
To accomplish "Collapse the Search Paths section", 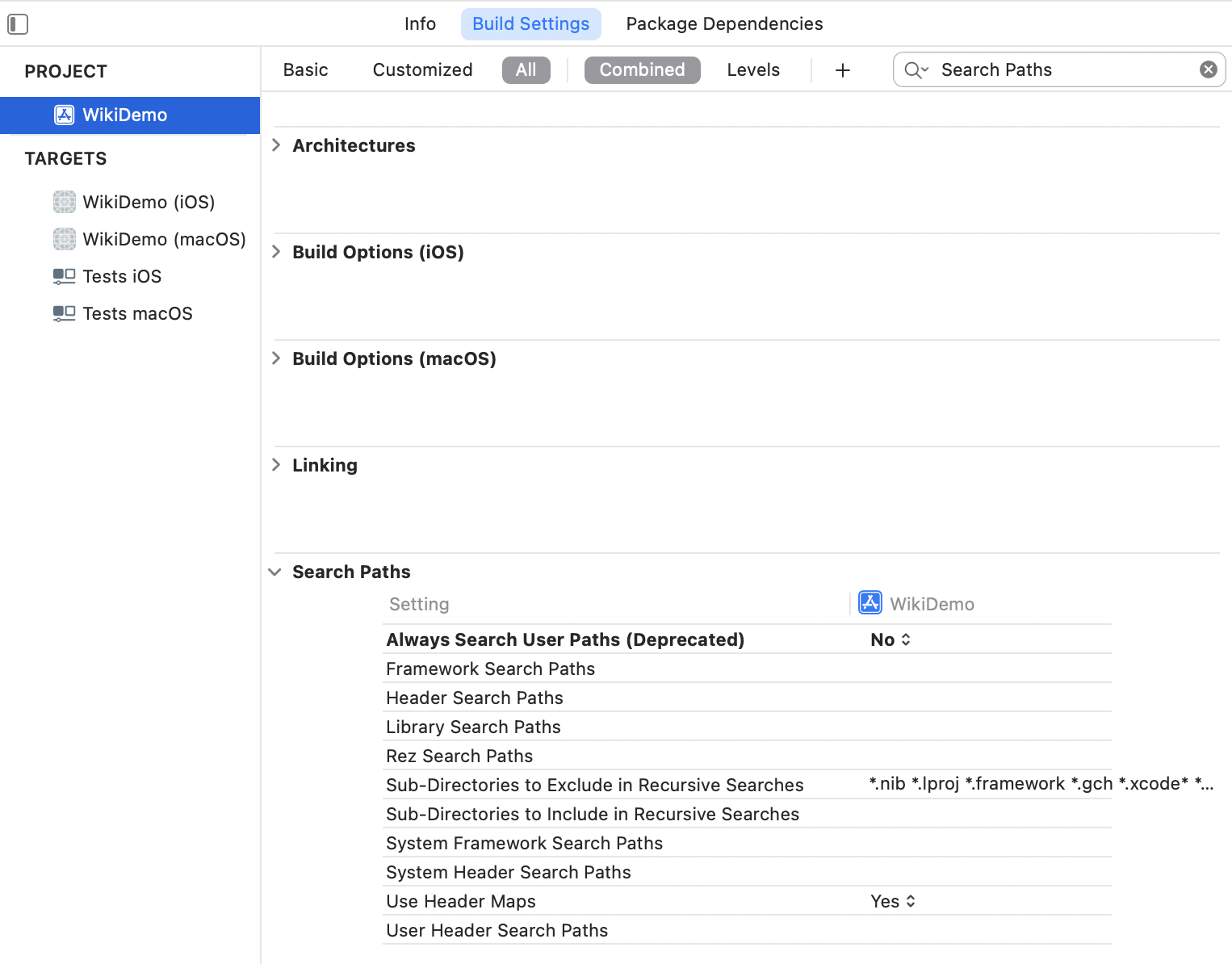I will [x=275, y=572].
